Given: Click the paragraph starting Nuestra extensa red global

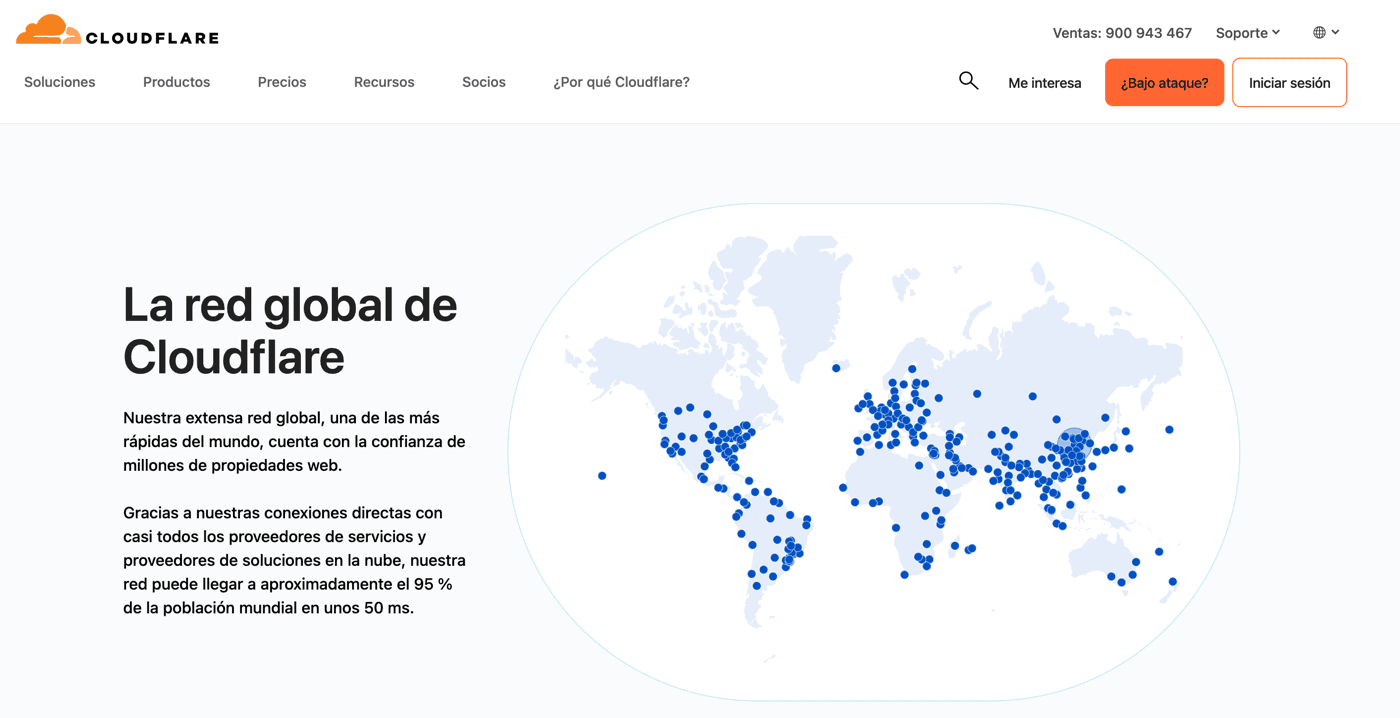Looking at the screenshot, I should [294, 441].
